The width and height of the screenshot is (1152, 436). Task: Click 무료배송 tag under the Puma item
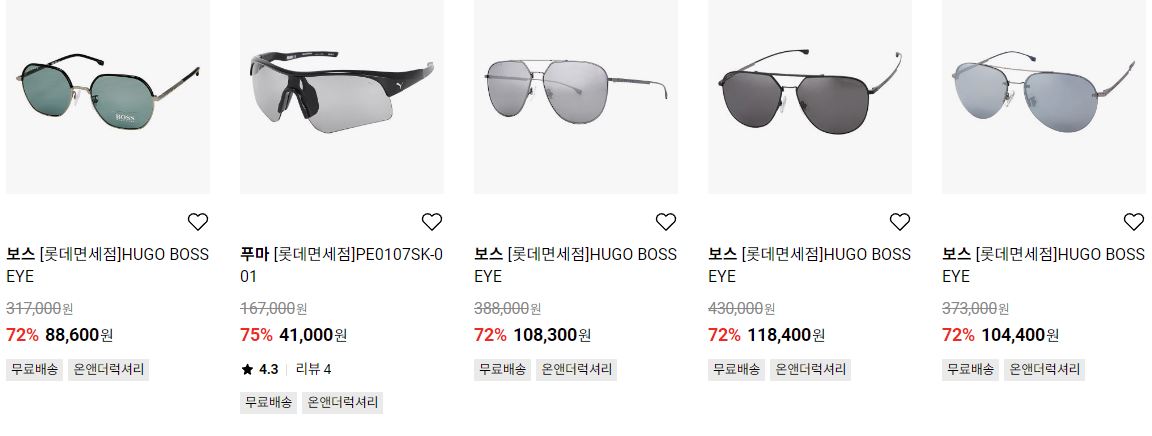pyautogui.click(x=268, y=402)
